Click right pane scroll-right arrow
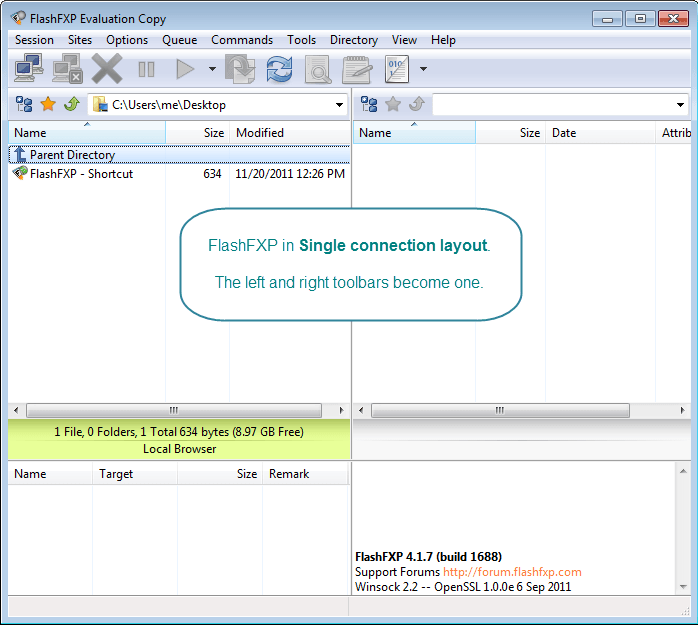The height and width of the screenshot is (625, 698). coord(682,410)
